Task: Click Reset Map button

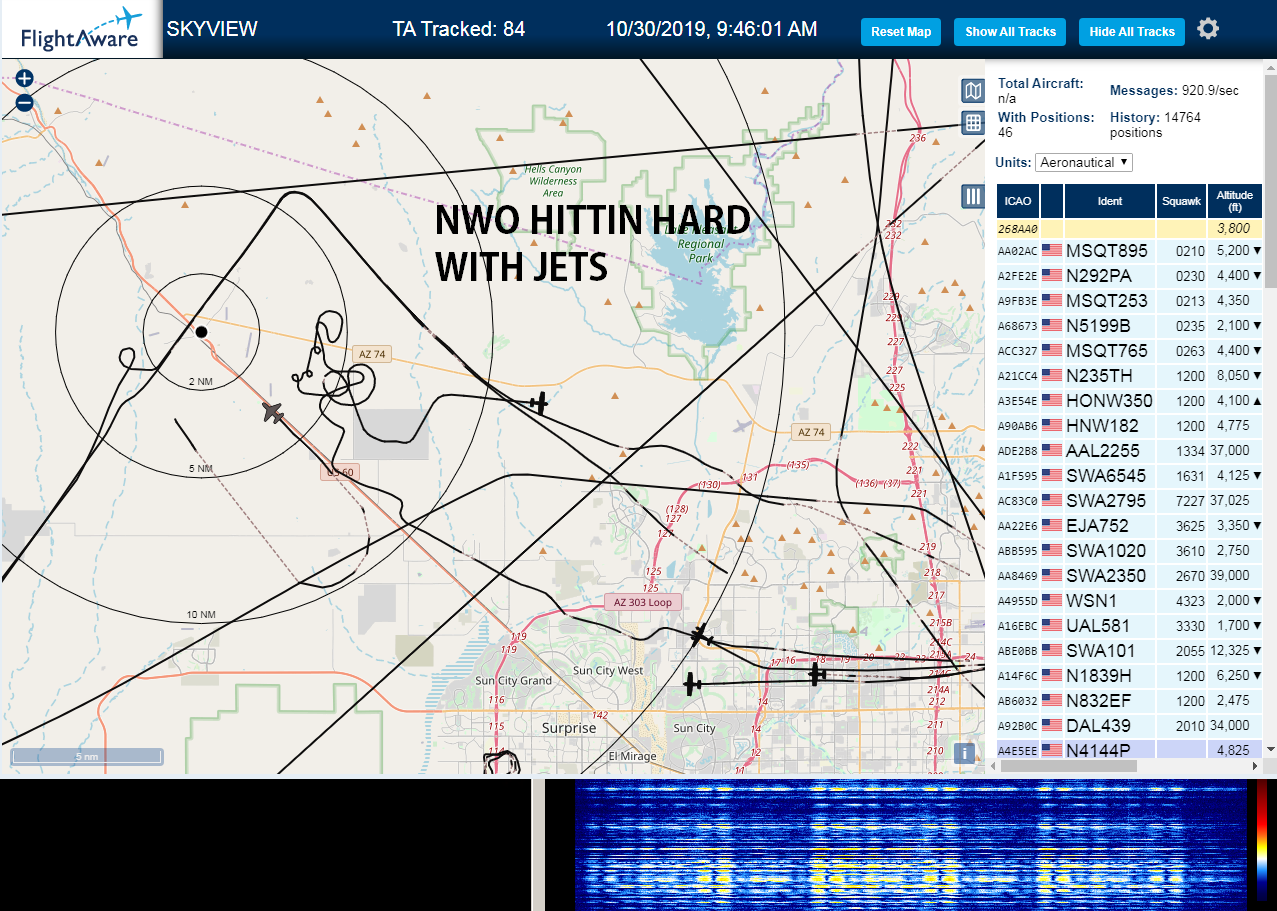Action: tap(901, 32)
